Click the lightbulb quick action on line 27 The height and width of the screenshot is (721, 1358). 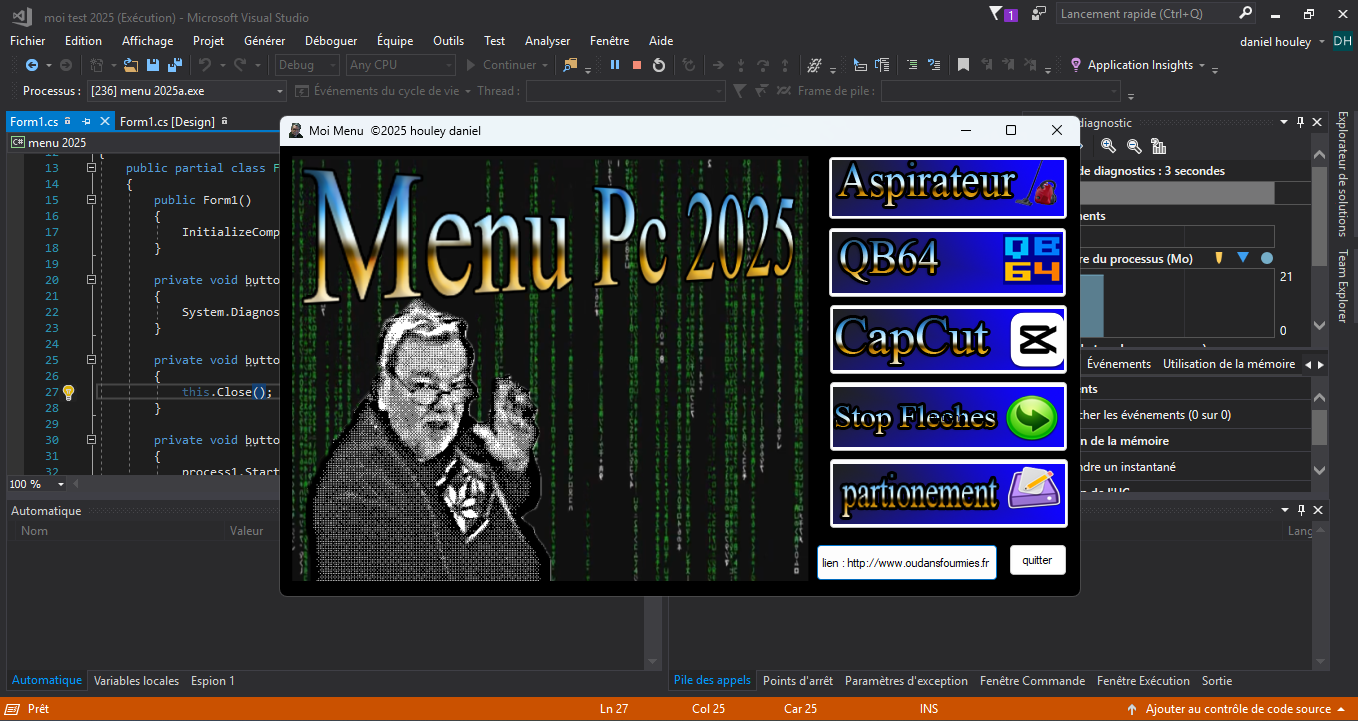(69, 392)
